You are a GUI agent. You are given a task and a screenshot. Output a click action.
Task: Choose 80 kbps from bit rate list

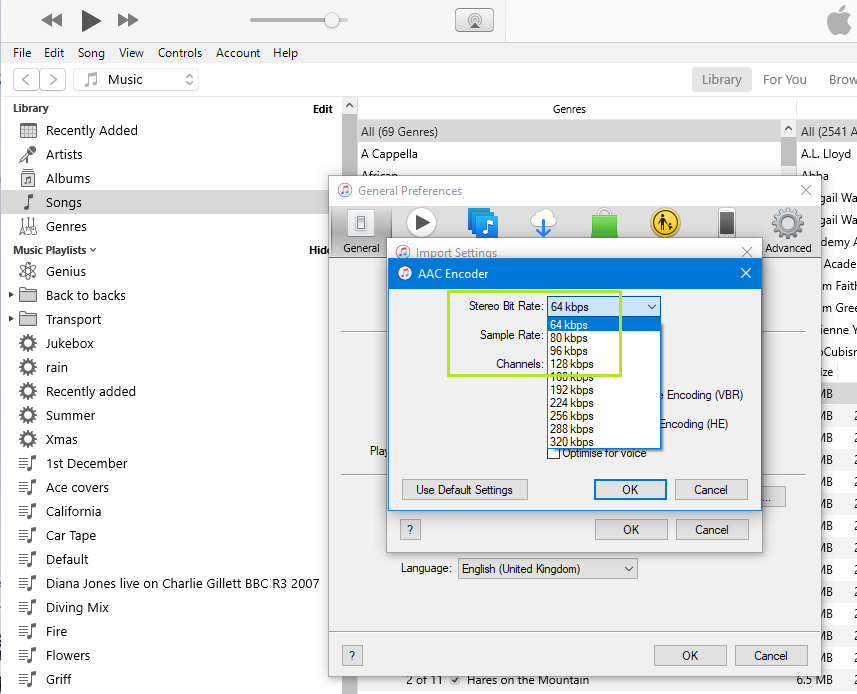604,338
